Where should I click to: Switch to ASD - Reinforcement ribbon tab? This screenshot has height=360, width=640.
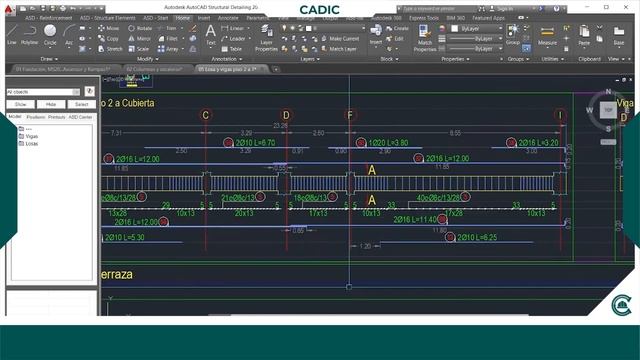tap(48, 18)
